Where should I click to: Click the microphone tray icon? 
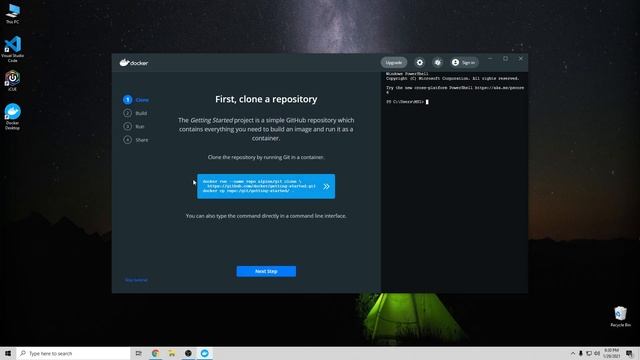[x=581, y=353]
